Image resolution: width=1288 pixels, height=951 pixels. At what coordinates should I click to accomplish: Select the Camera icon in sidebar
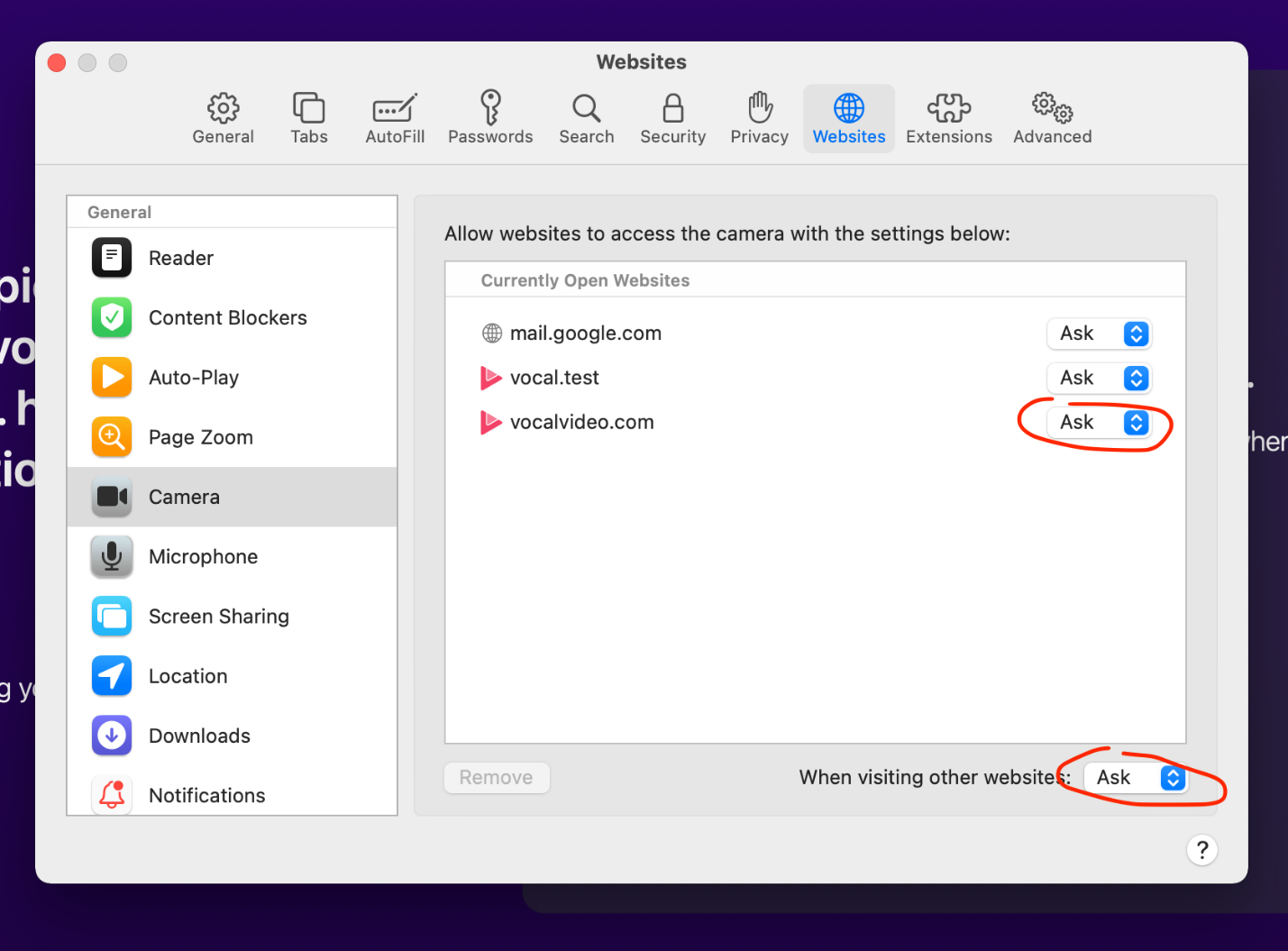coord(112,497)
